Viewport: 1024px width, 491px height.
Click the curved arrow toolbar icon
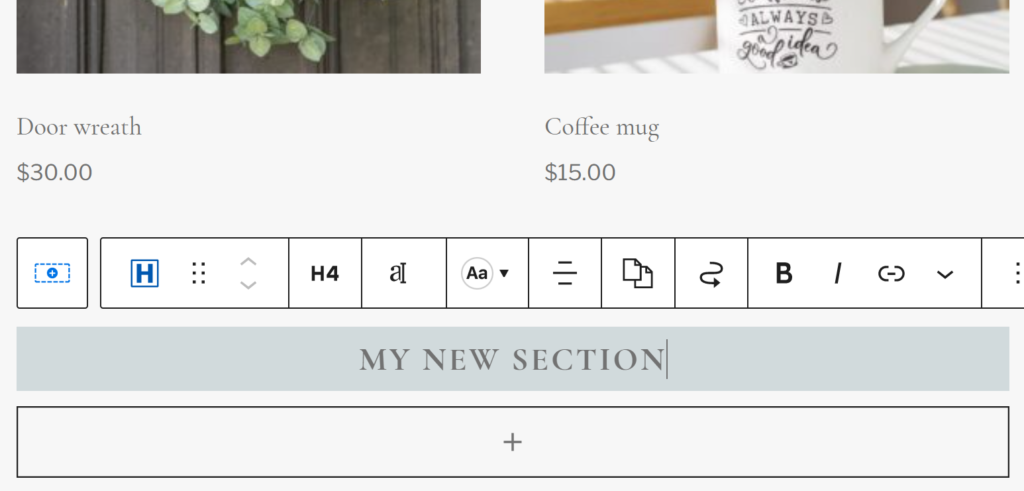pos(711,273)
